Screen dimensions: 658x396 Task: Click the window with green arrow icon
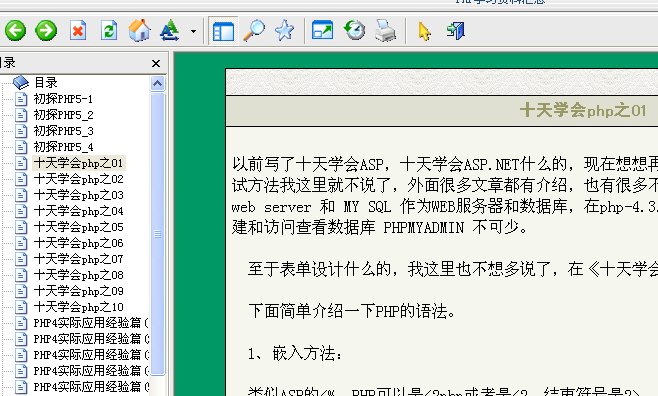pos(323,30)
